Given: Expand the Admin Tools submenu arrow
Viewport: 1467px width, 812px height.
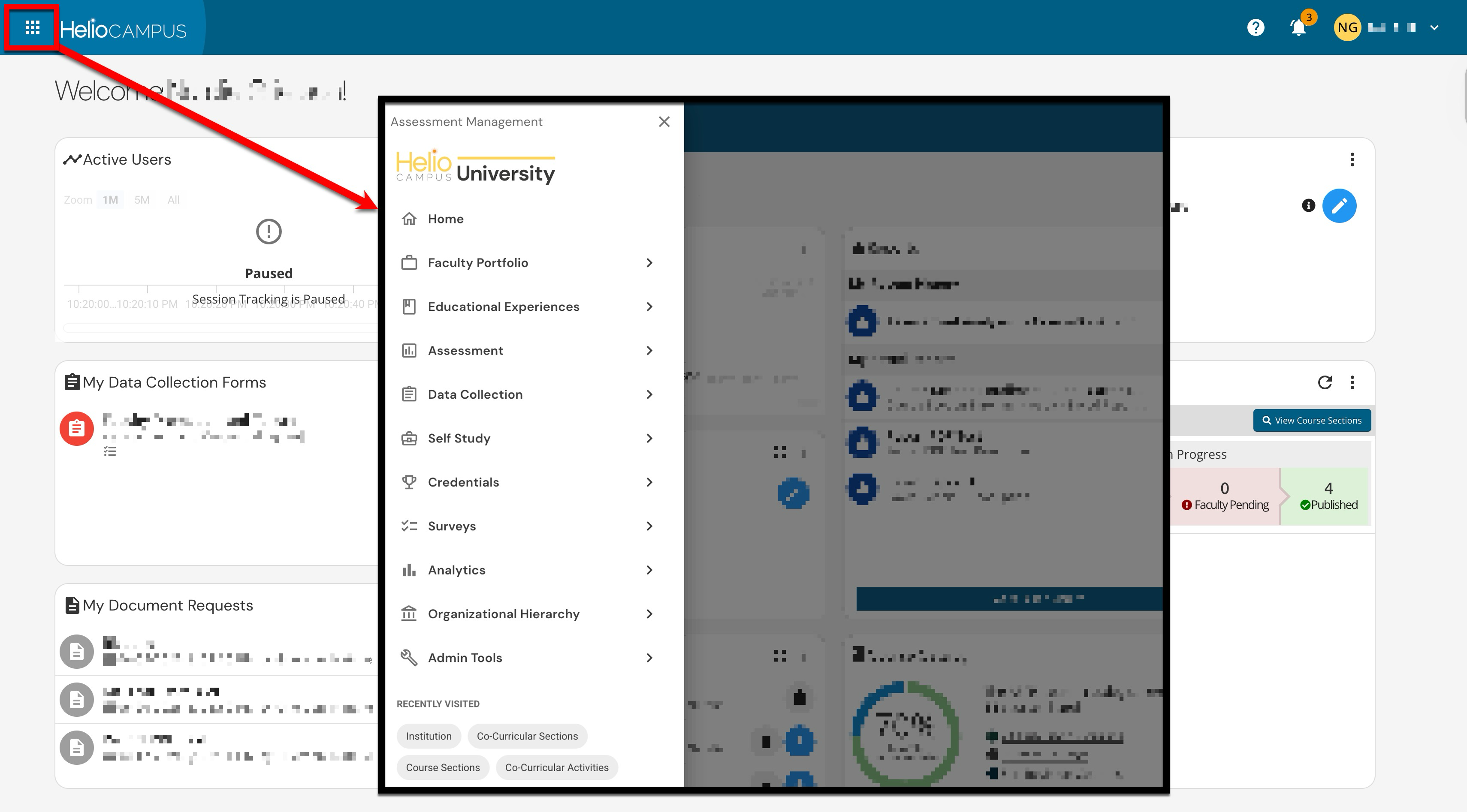Looking at the screenshot, I should pos(649,658).
